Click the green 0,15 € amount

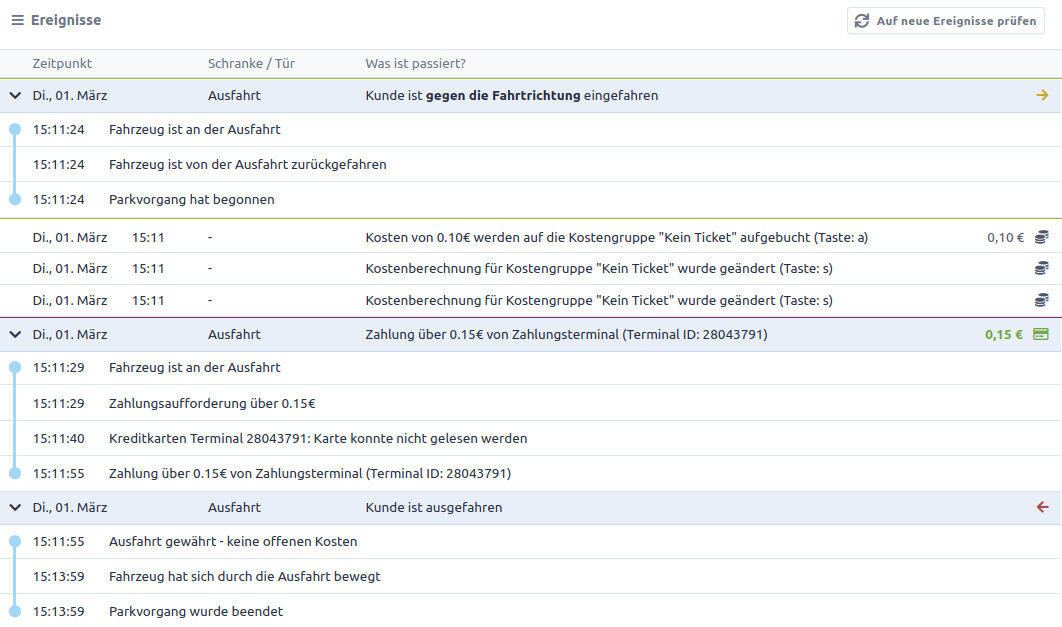[x=1003, y=335]
